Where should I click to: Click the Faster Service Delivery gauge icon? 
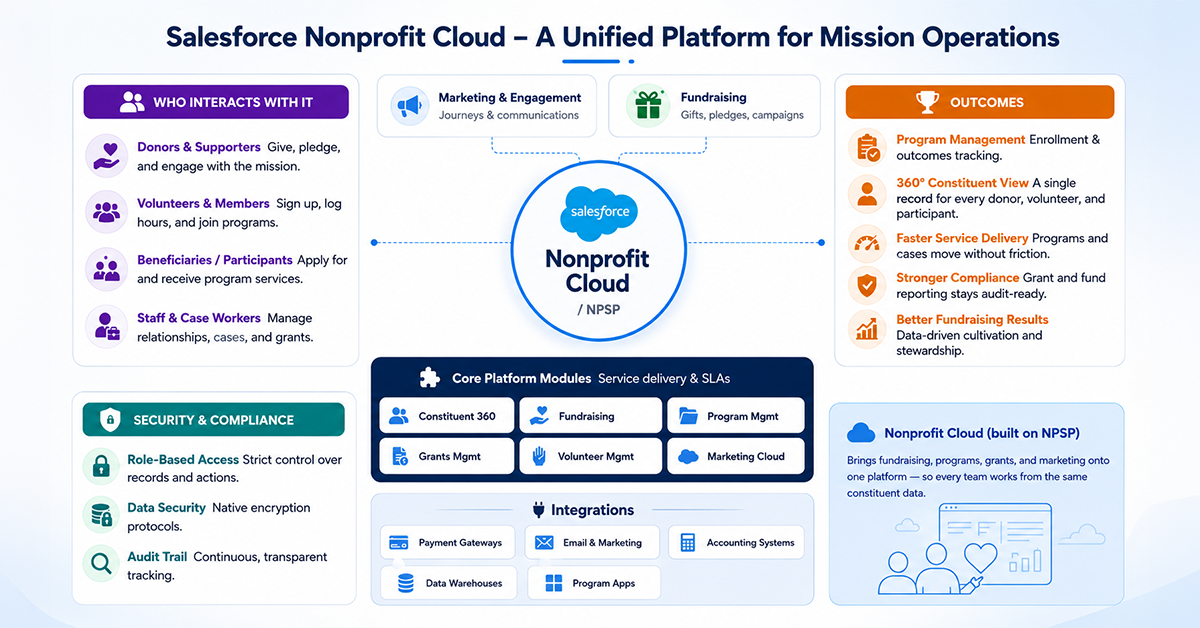(867, 245)
